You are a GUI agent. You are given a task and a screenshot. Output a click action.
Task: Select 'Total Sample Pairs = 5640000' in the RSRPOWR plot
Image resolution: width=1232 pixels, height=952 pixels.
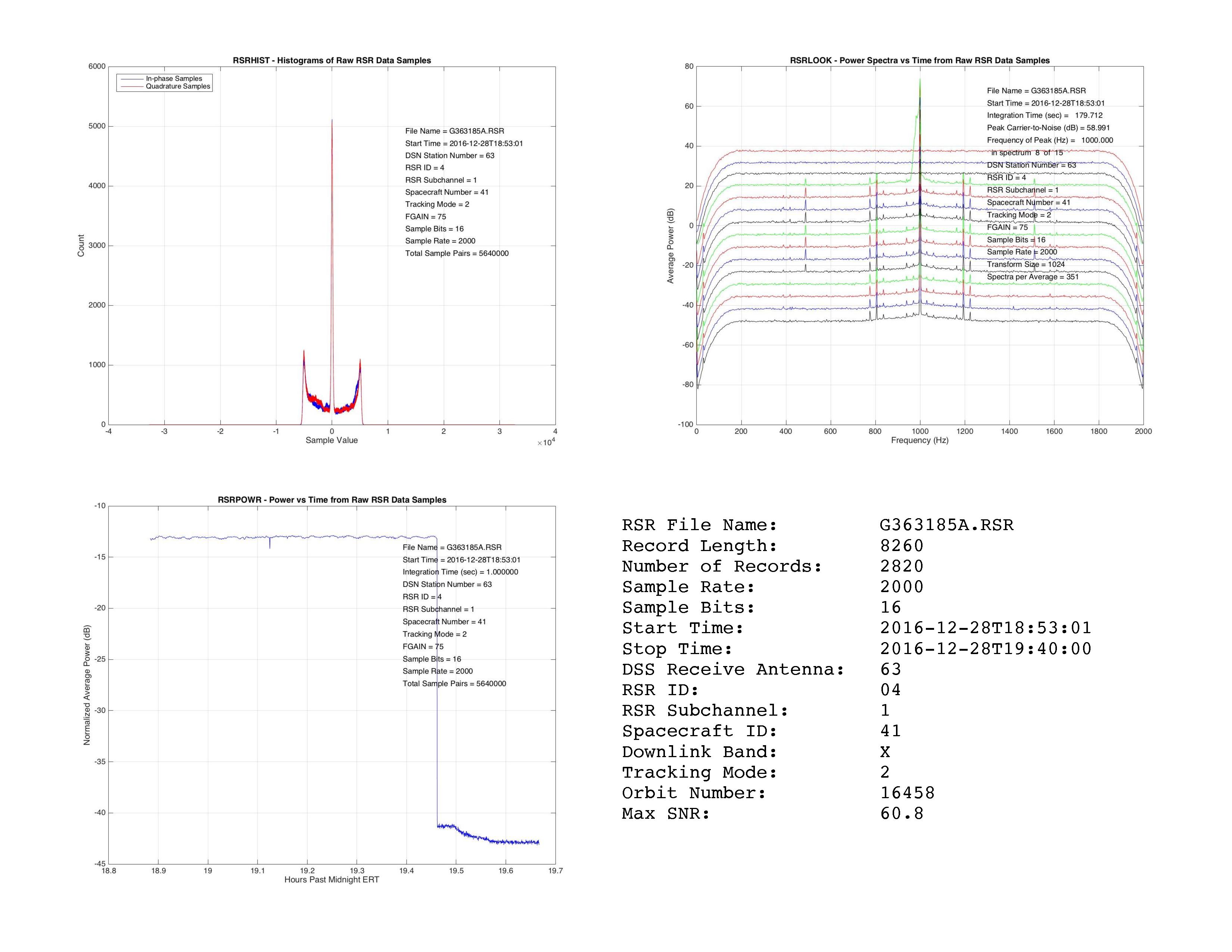[x=455, y=684]
